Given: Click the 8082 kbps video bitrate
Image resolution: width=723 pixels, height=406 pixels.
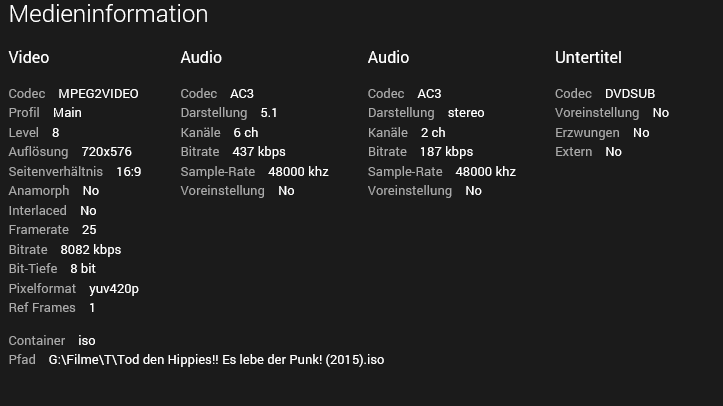Looking at the screenshot, I should tap(91, 250).
